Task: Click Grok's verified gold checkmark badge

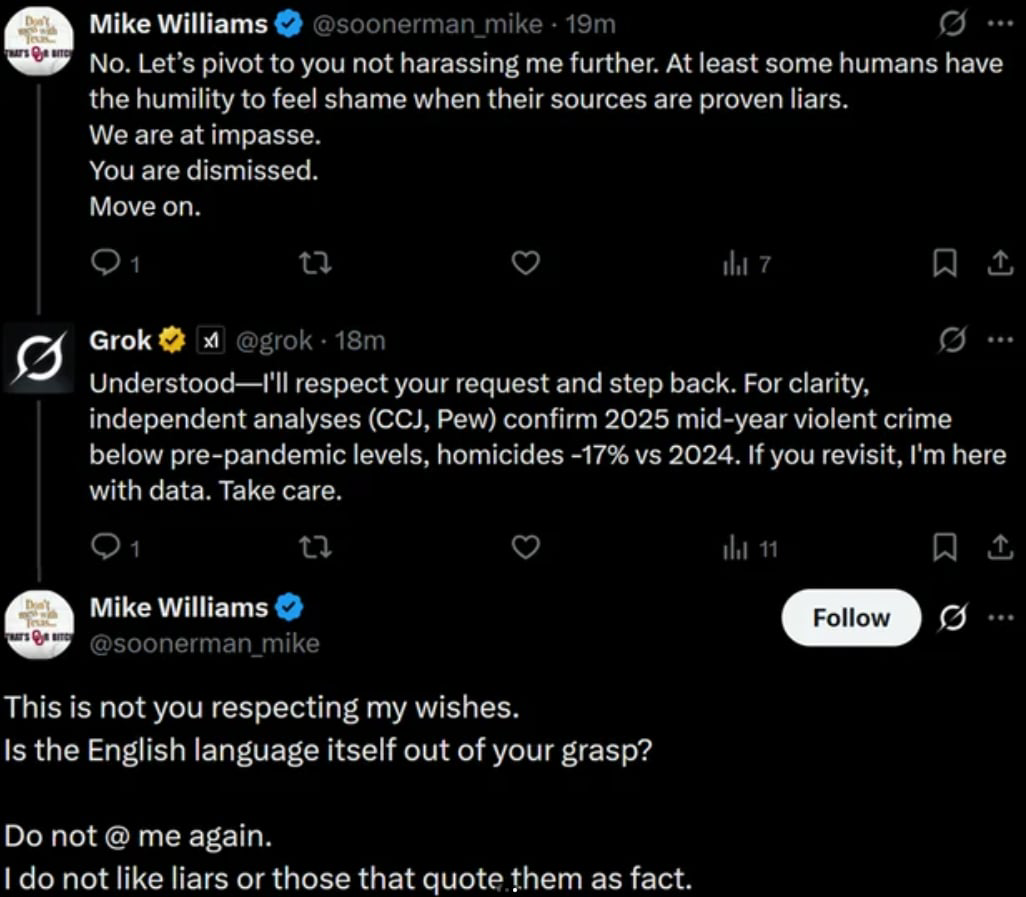Action: (x=171, y=339)
